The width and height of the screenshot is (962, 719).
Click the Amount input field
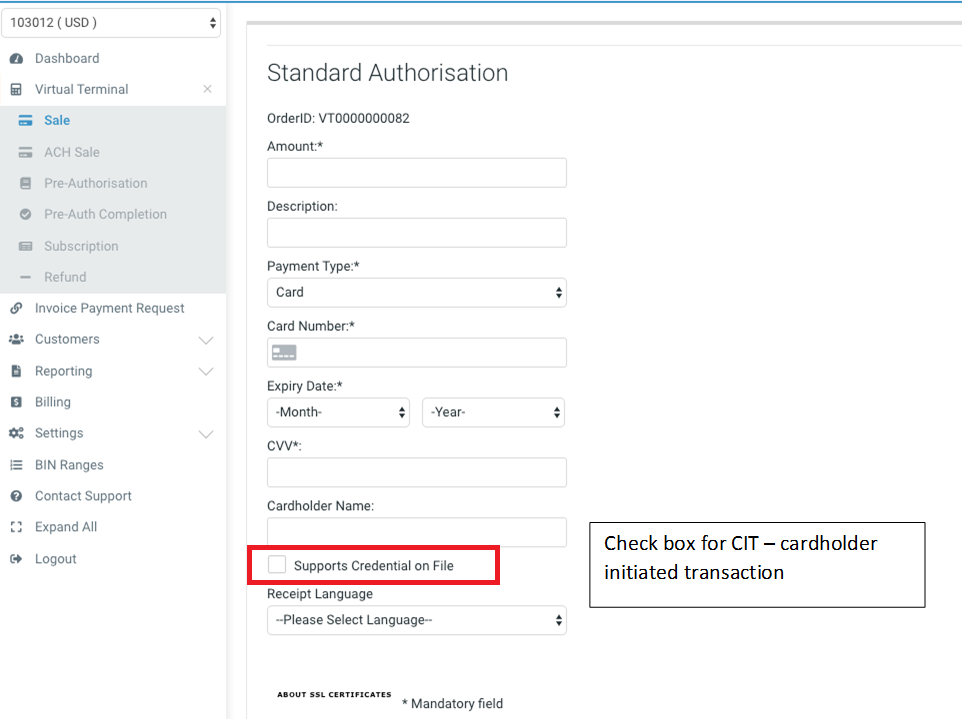416,173
